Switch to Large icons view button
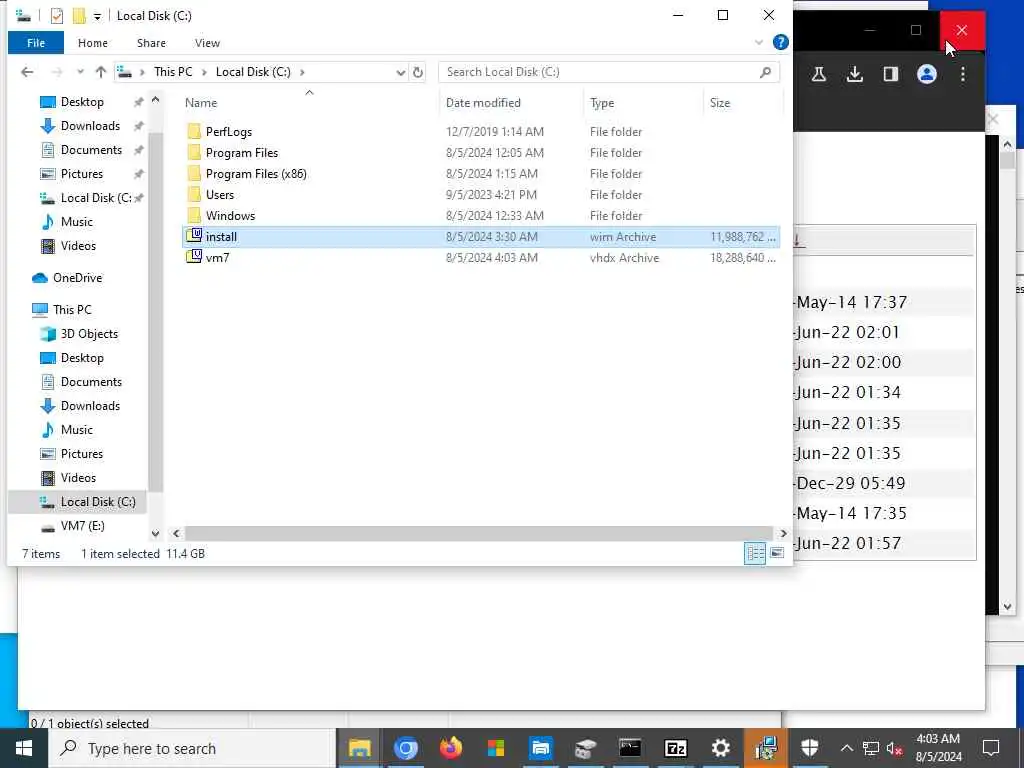 777,554
